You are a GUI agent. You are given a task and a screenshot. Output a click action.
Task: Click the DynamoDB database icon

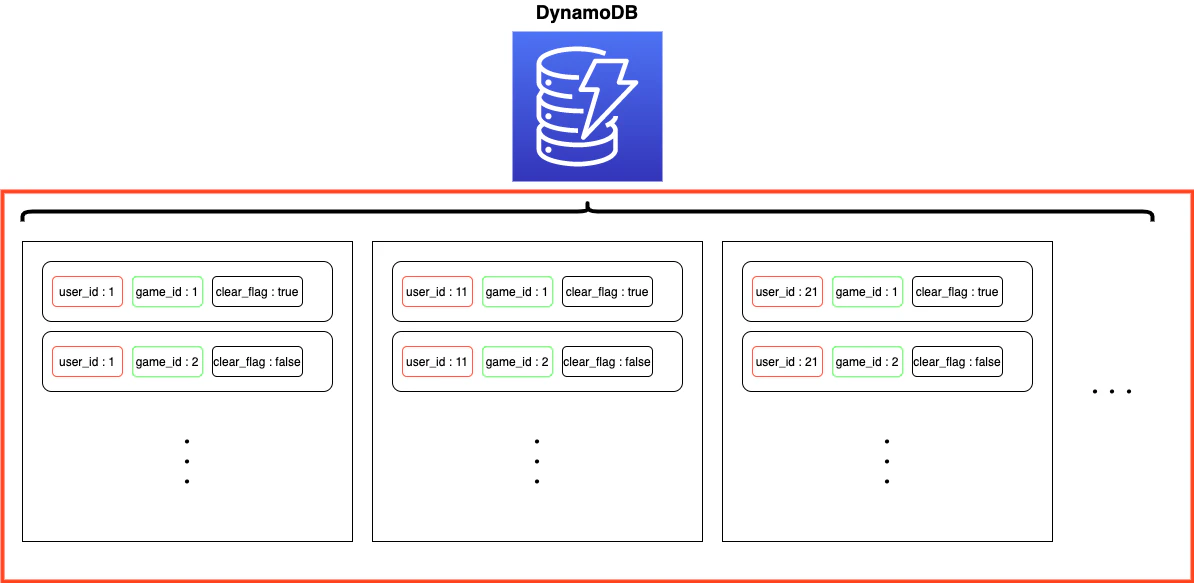pos(587,107)
